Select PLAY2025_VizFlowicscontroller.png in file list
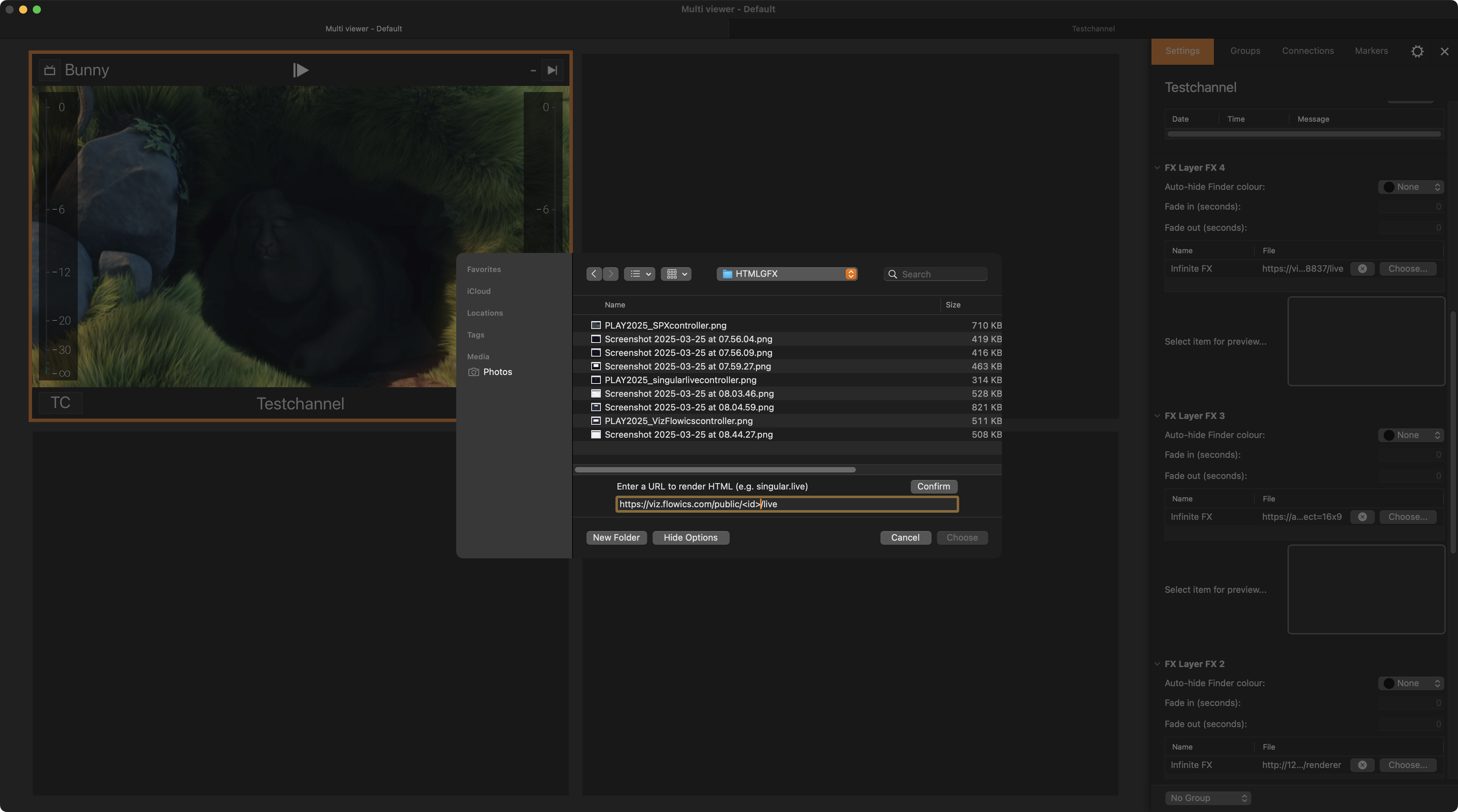 (x=678, y=421)
